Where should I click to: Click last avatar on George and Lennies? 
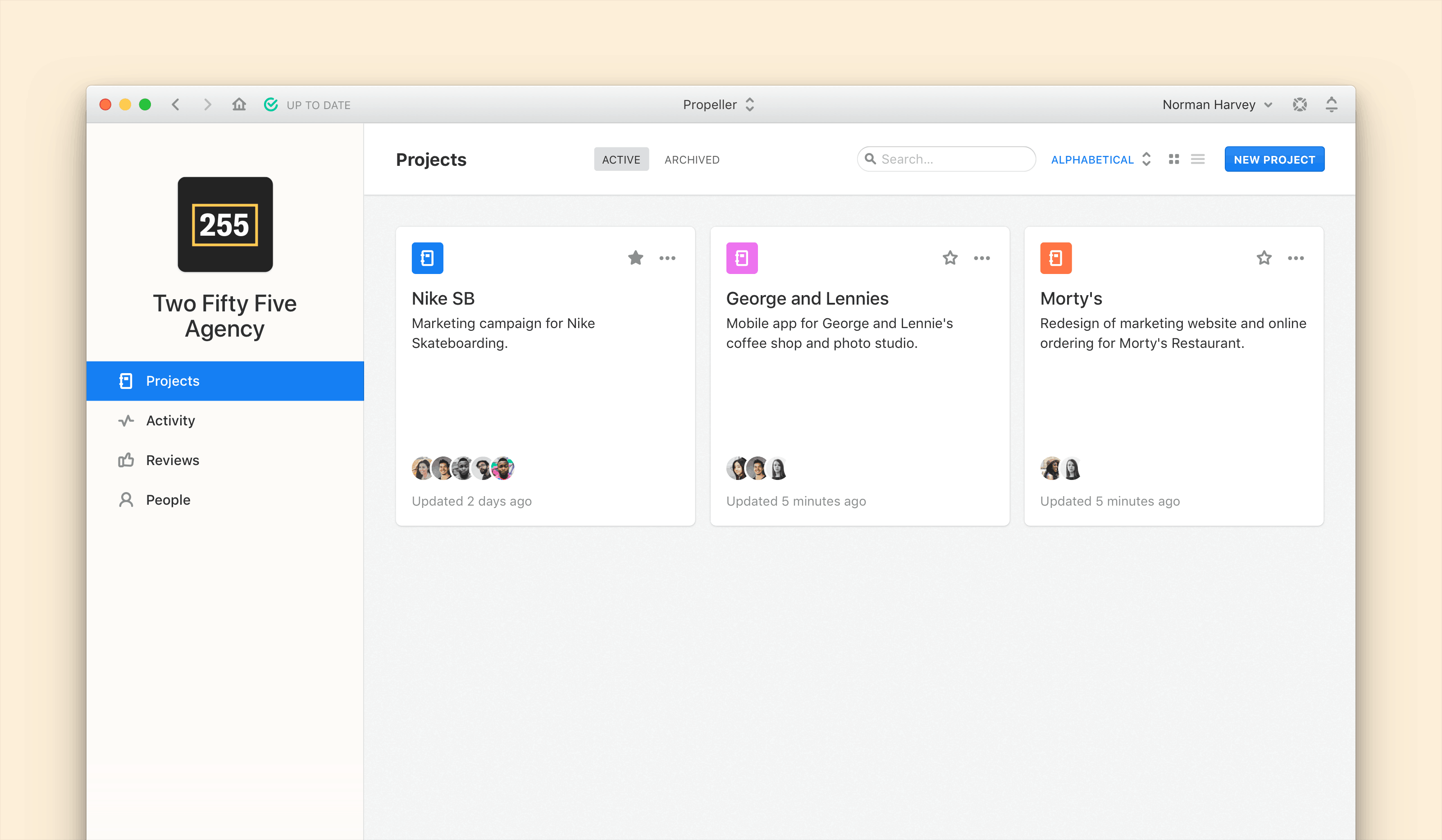click(x=778, y=468)
